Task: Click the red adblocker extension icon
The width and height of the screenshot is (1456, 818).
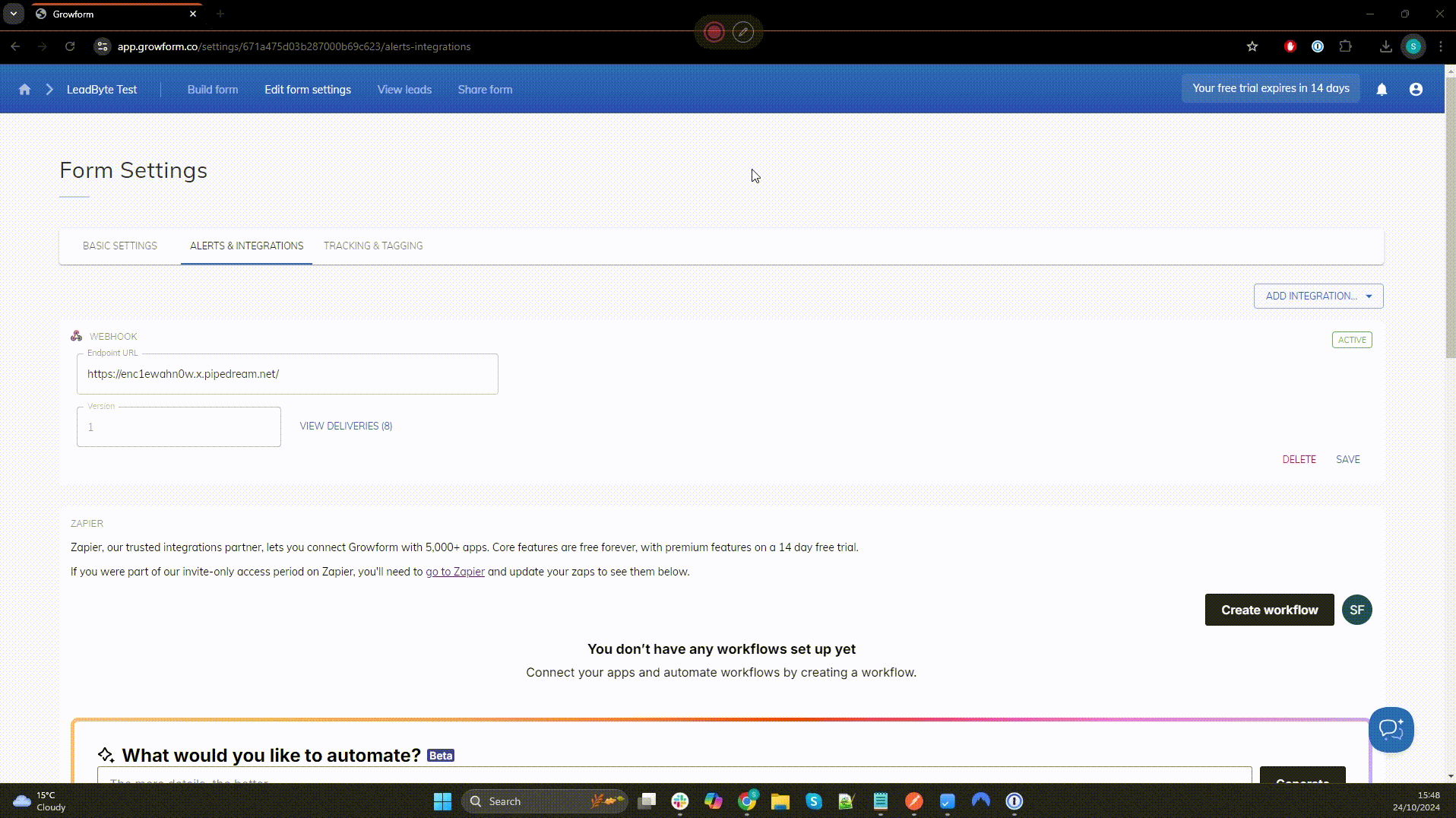Action: tap(1290, 46)
